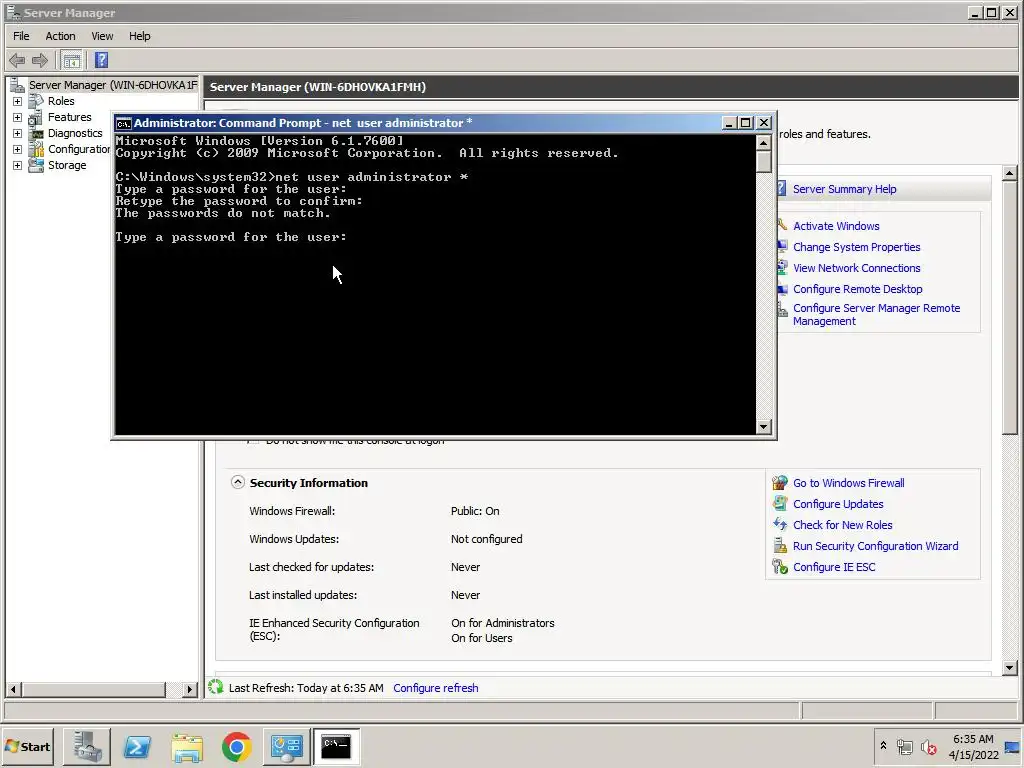Click the taskbar clock showing 6:35 AM
The height and width of the screenshot is (768, 1024).
(973, 739)
